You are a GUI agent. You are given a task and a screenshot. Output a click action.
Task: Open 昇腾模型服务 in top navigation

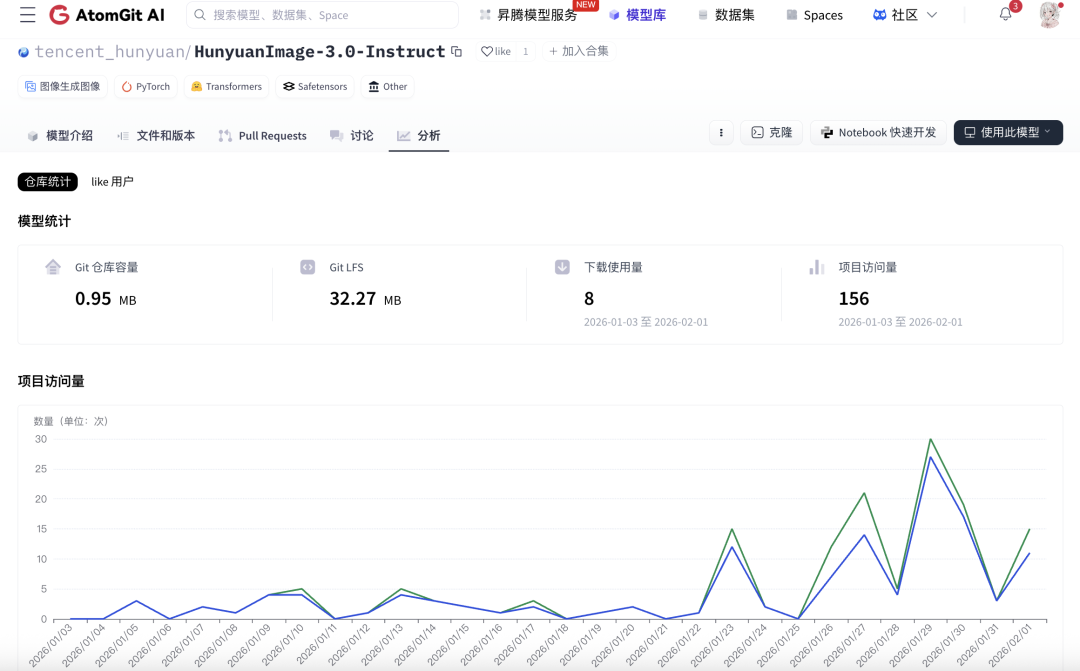click(529, 14)
